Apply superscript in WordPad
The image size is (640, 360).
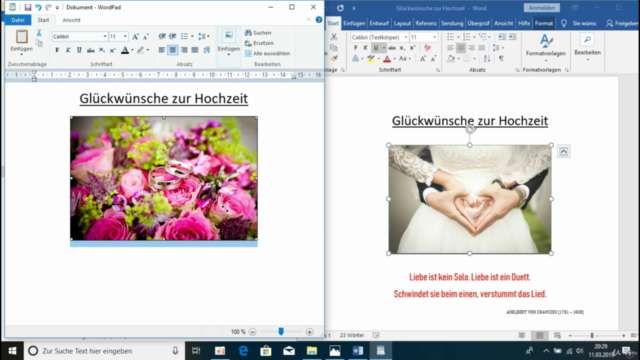tap(113, 50)
